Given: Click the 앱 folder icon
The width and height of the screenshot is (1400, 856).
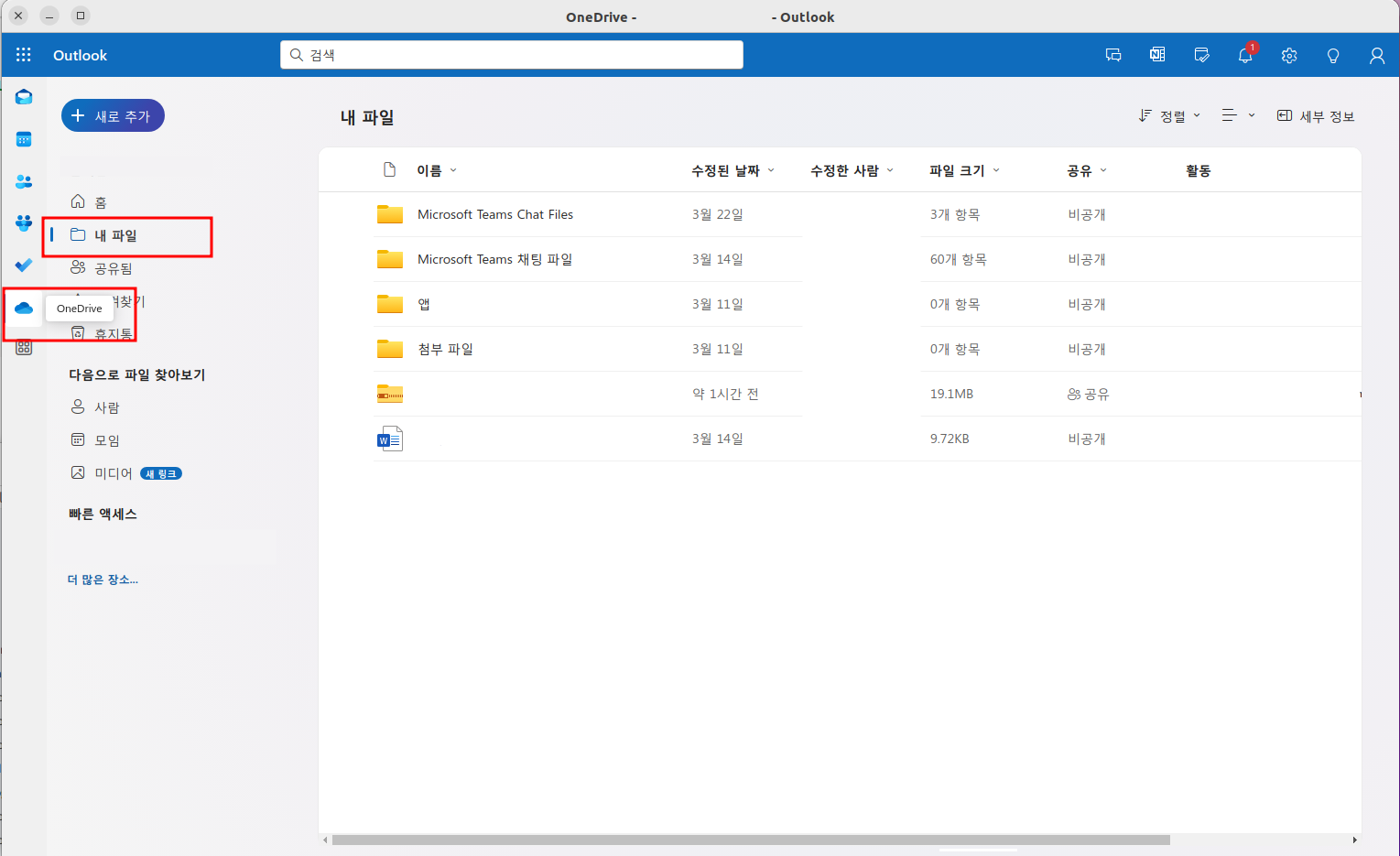Looking at the screenshot, I should click(390, 304).
